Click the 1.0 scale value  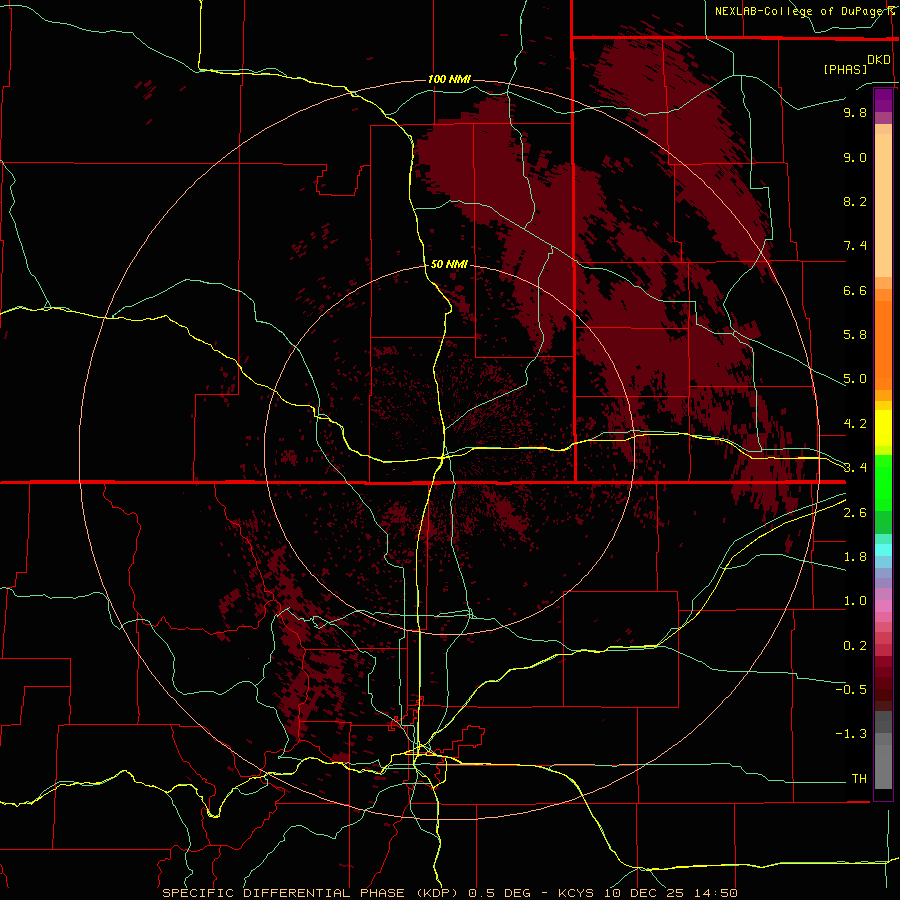(x=855, y=601)
